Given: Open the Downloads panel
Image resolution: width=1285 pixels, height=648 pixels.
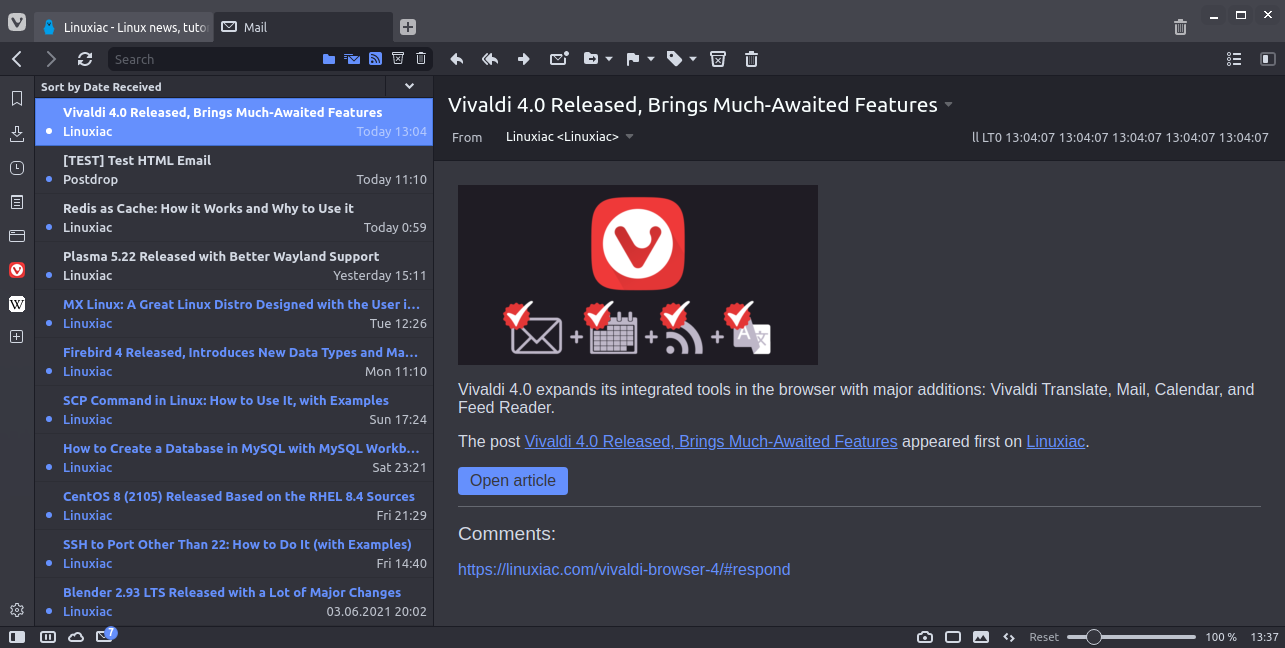Looking at the screenshot, I should pyautogui.click(x=17, y=134).
